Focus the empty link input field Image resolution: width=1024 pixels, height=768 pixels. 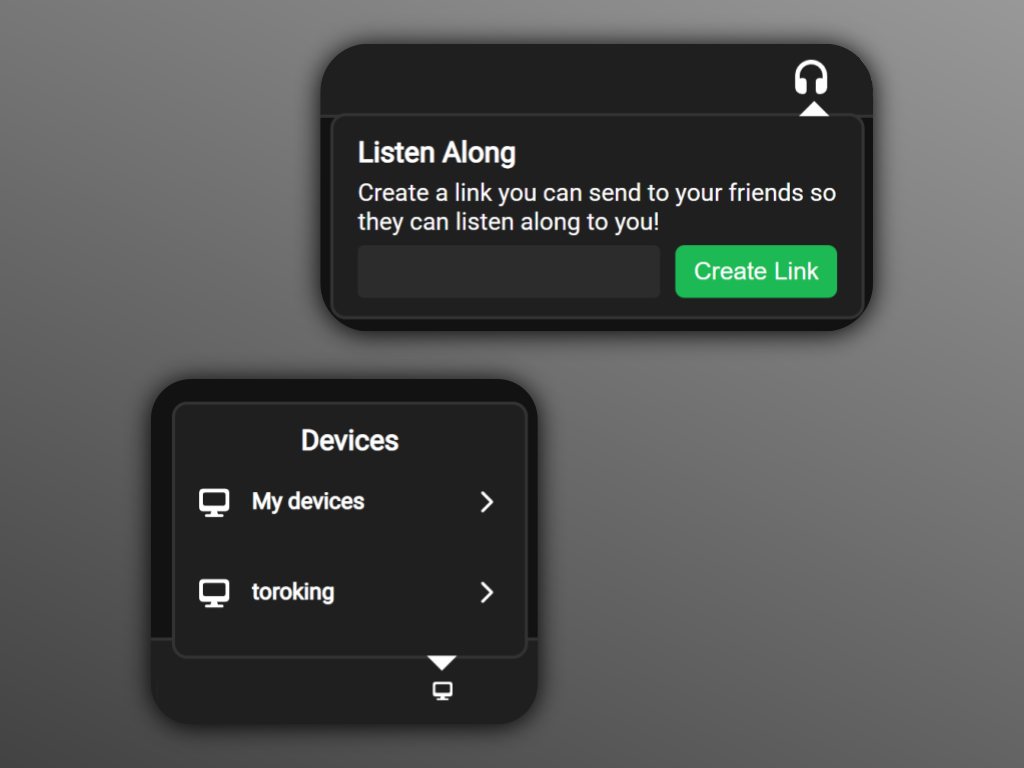[x=509, y=272]
